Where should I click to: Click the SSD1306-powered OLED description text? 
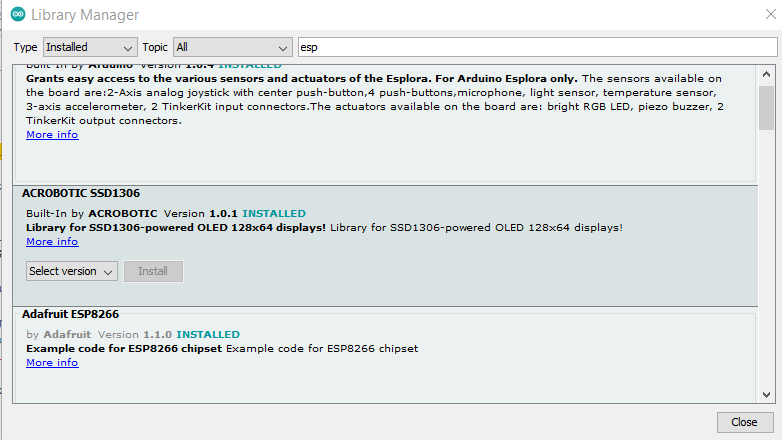pos(324,227)
